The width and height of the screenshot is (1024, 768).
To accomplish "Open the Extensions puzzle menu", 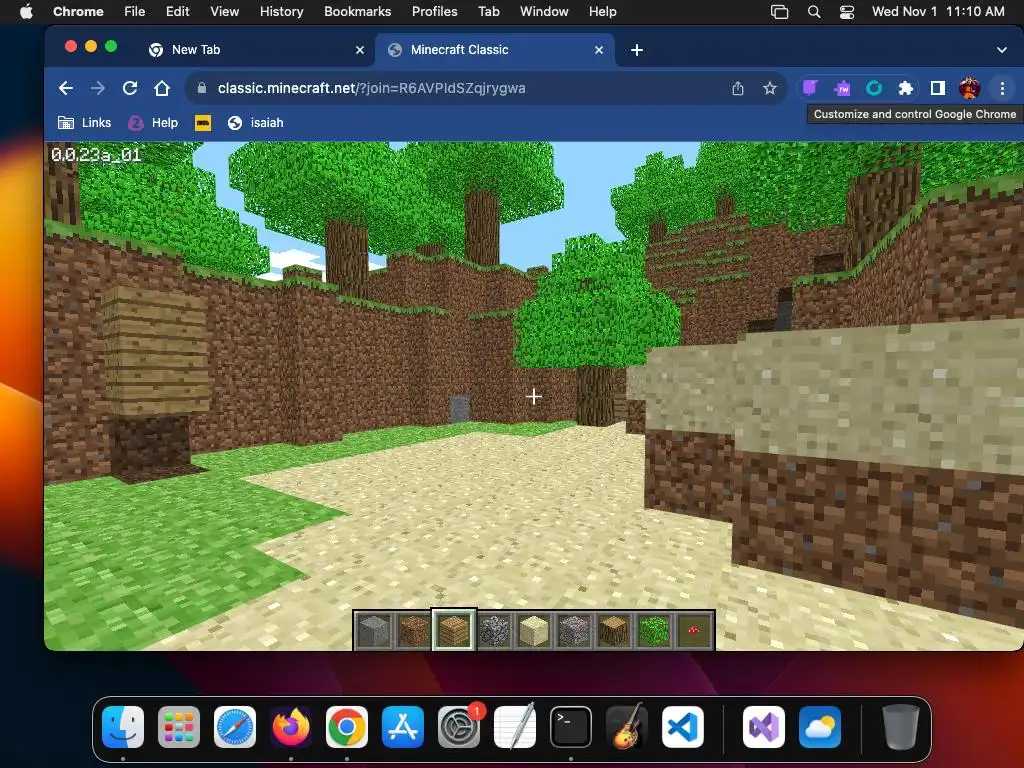I will click(x=906, y=88).
